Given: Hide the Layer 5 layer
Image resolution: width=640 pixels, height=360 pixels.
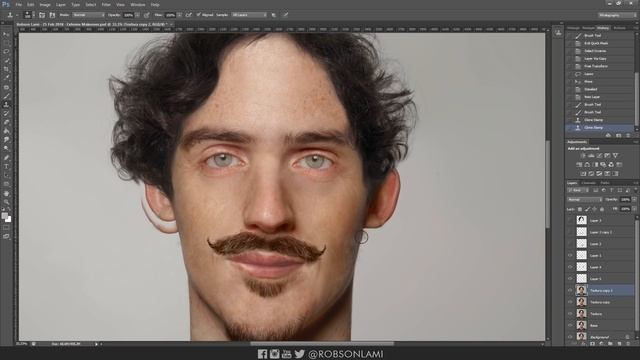Looking at the screenshot, I should (570, 279).
